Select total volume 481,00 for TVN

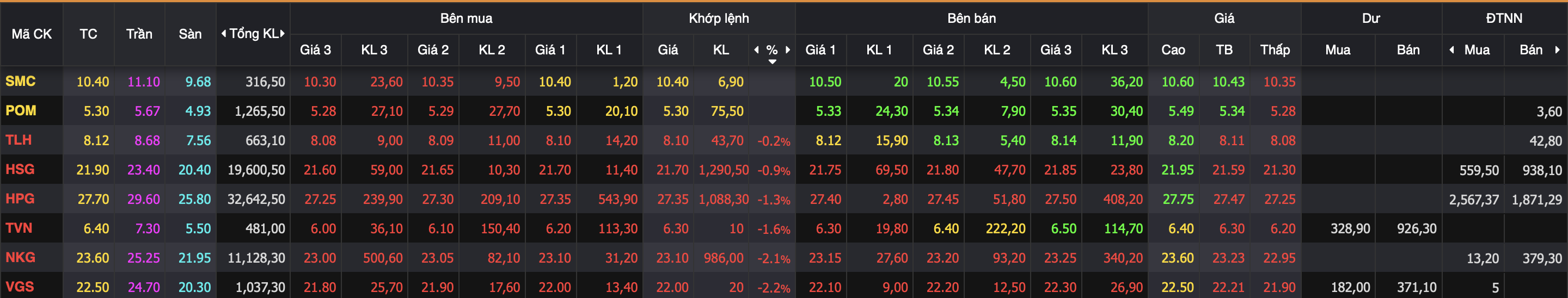(265, 228)
